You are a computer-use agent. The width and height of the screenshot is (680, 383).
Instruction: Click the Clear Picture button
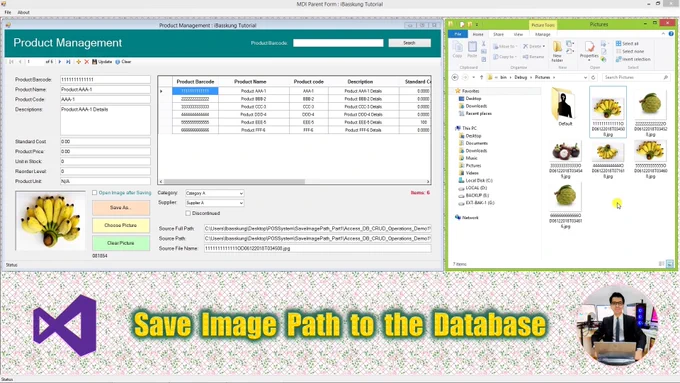tap(121, 243)
